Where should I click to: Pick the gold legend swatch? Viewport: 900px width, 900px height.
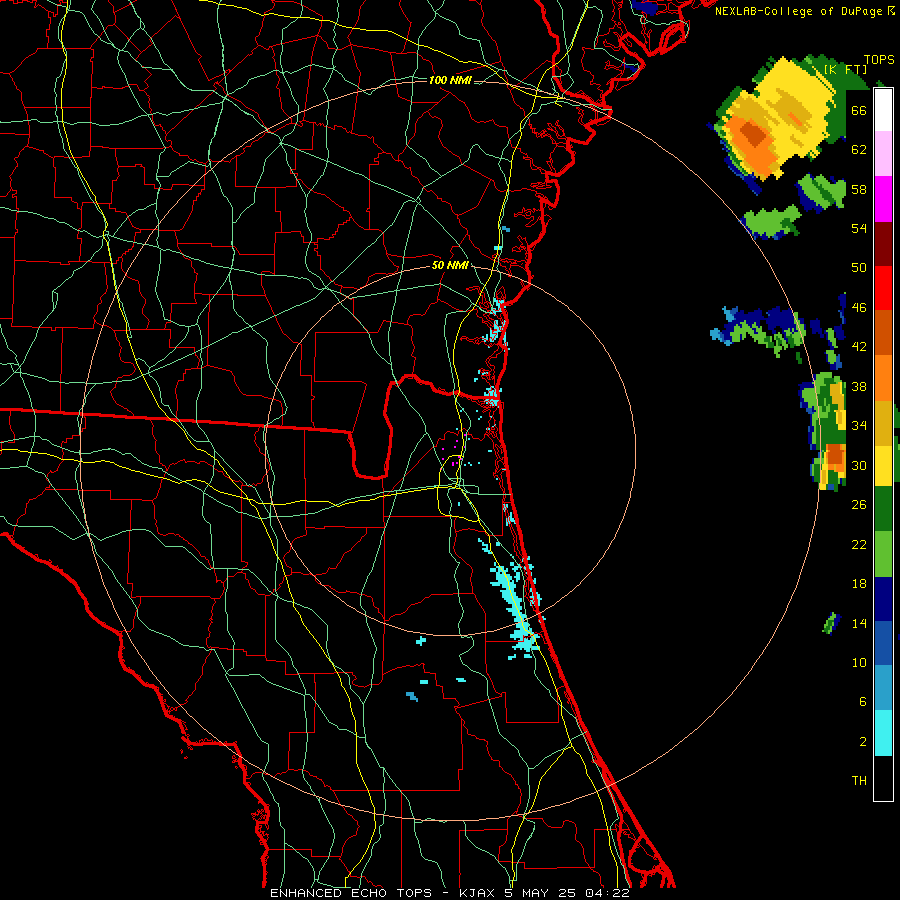pyautogui.click(x=883, y=423)
